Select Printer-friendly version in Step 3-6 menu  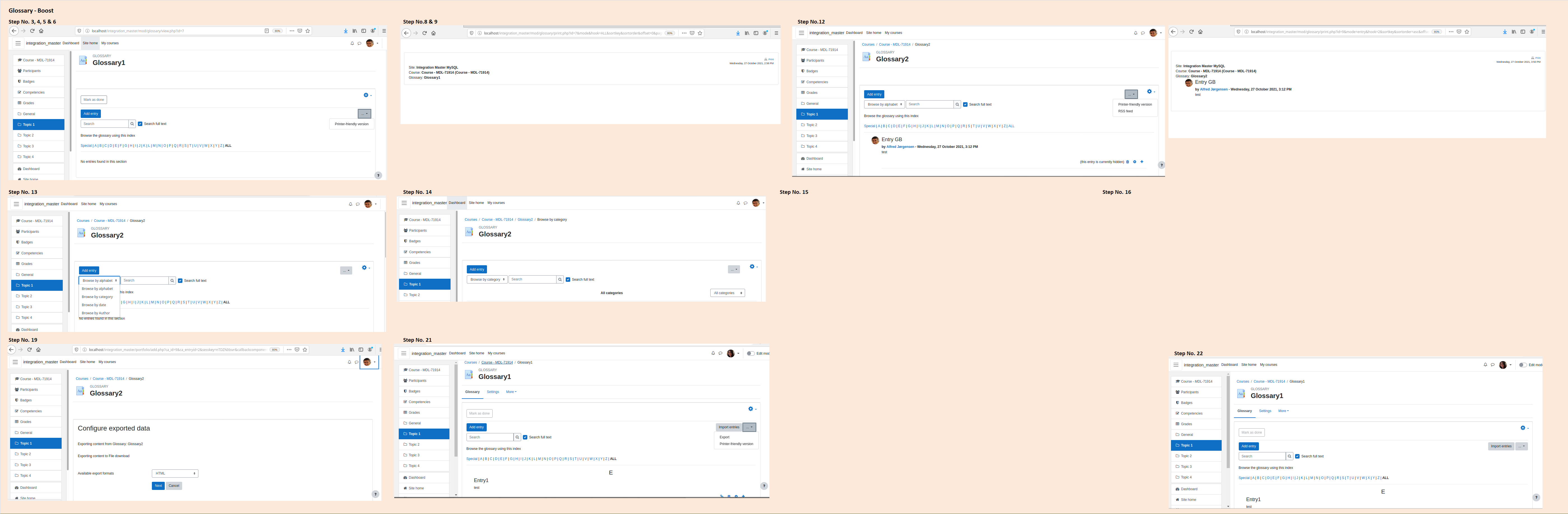(x=352, y=124)
